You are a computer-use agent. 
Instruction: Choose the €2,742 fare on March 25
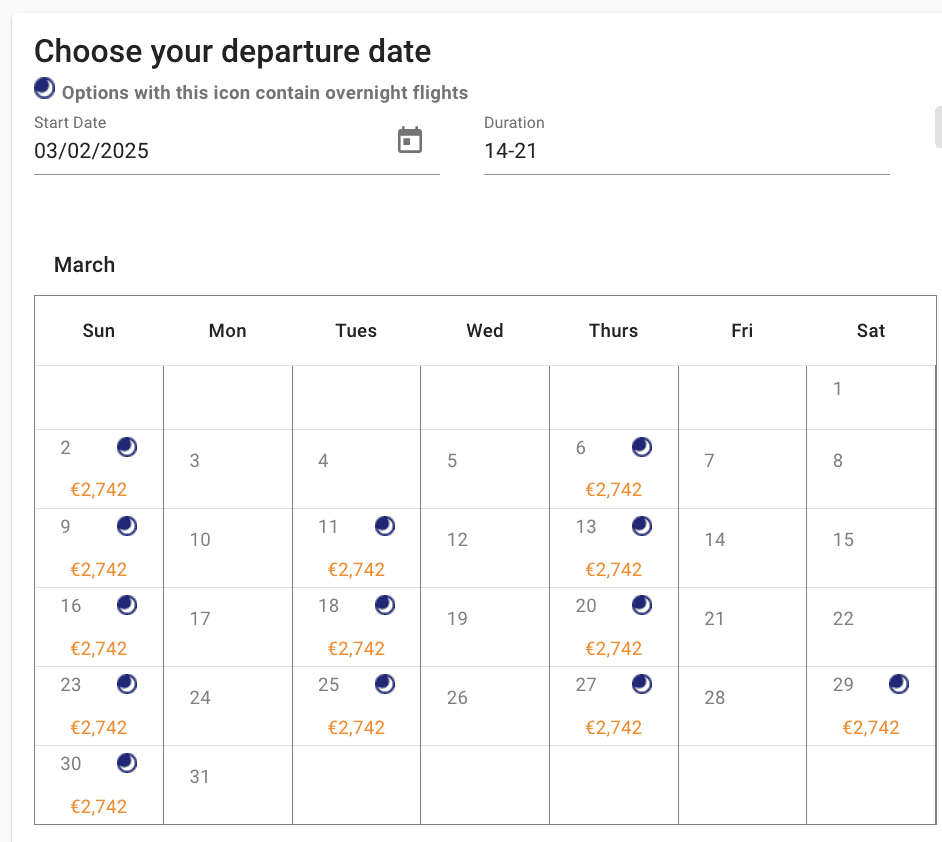[x=356, y=727]
